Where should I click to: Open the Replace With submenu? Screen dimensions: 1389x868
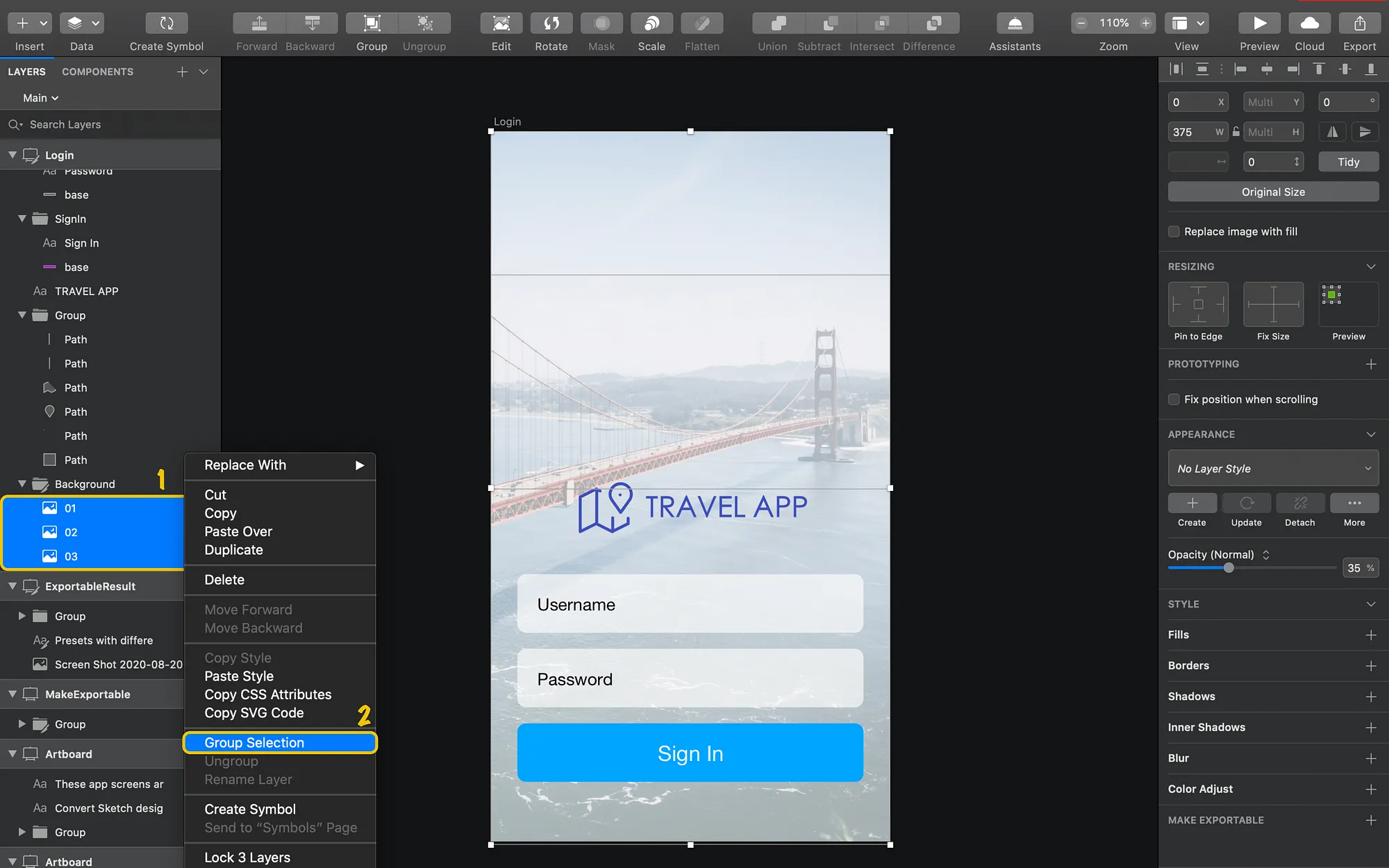click(x=280, y=465)
